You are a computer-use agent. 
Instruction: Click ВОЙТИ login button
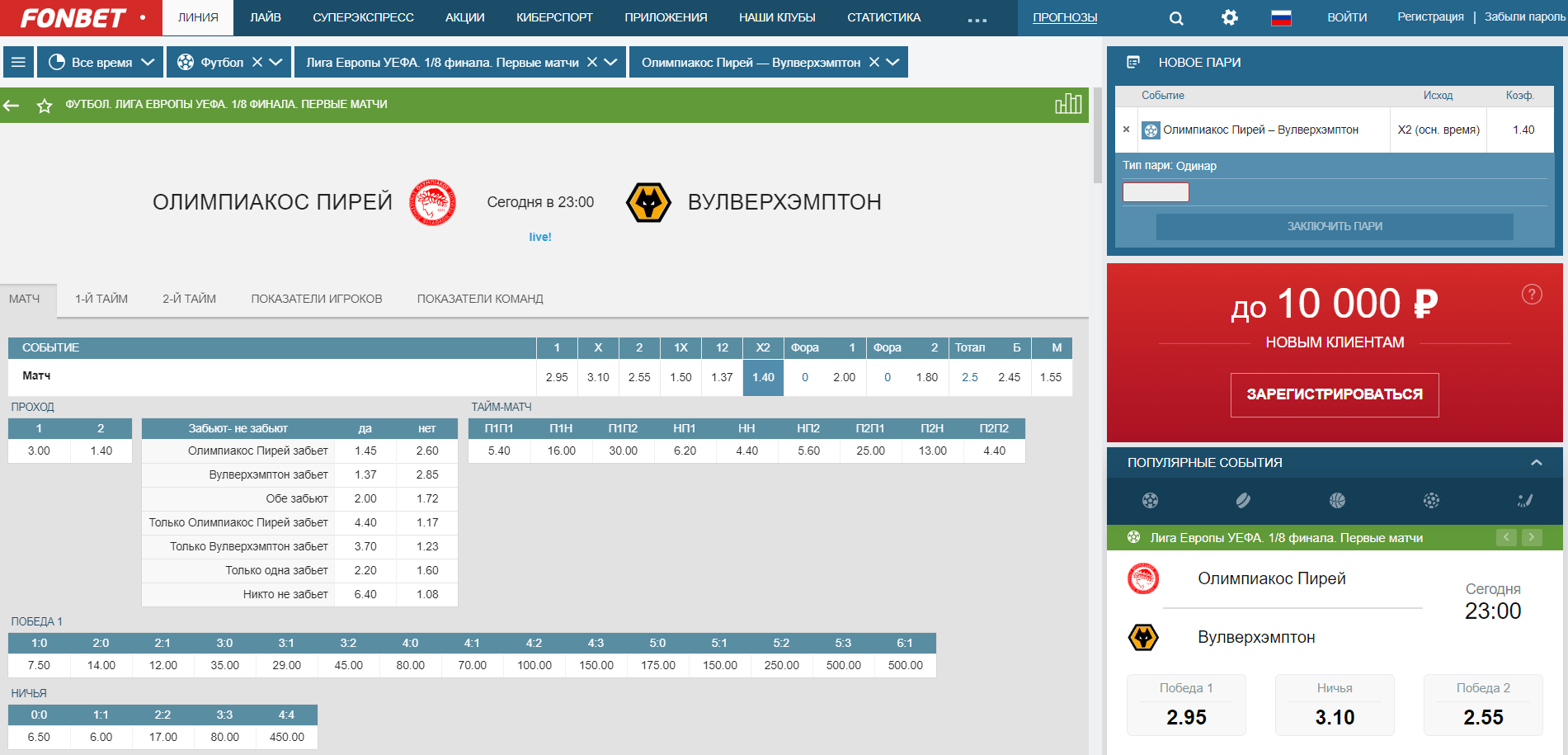1347,17
